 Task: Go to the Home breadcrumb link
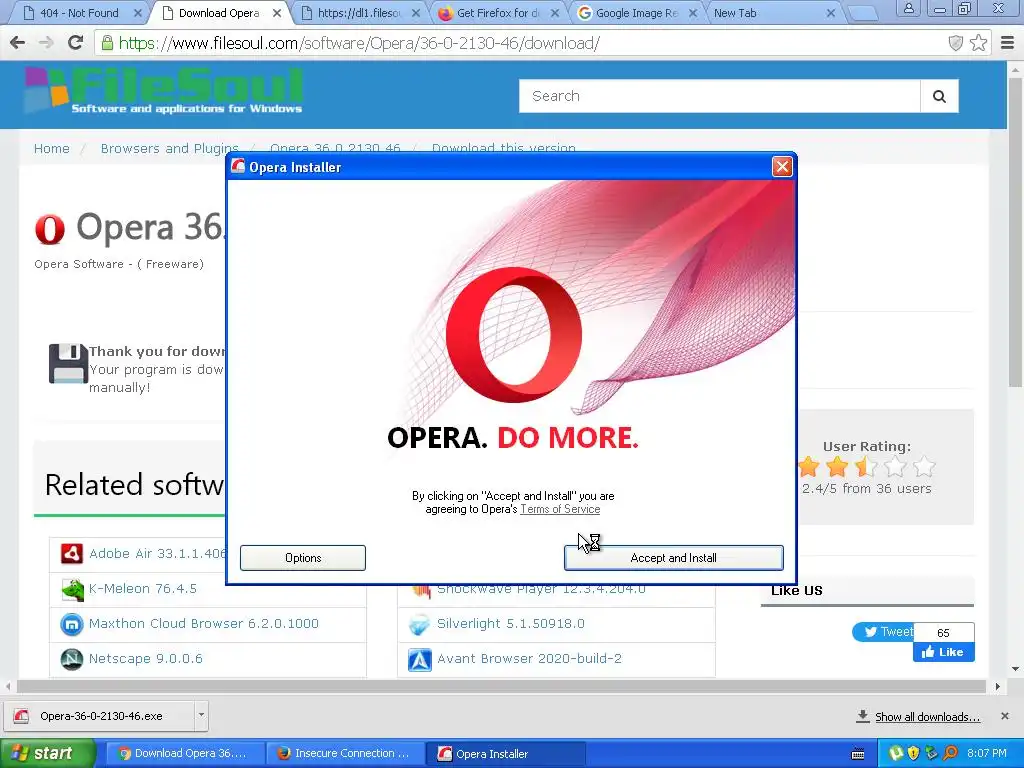52,148
